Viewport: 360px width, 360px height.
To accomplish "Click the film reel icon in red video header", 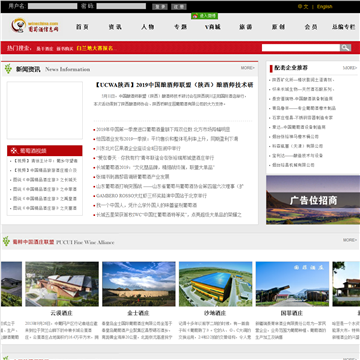I will [14, 151].
